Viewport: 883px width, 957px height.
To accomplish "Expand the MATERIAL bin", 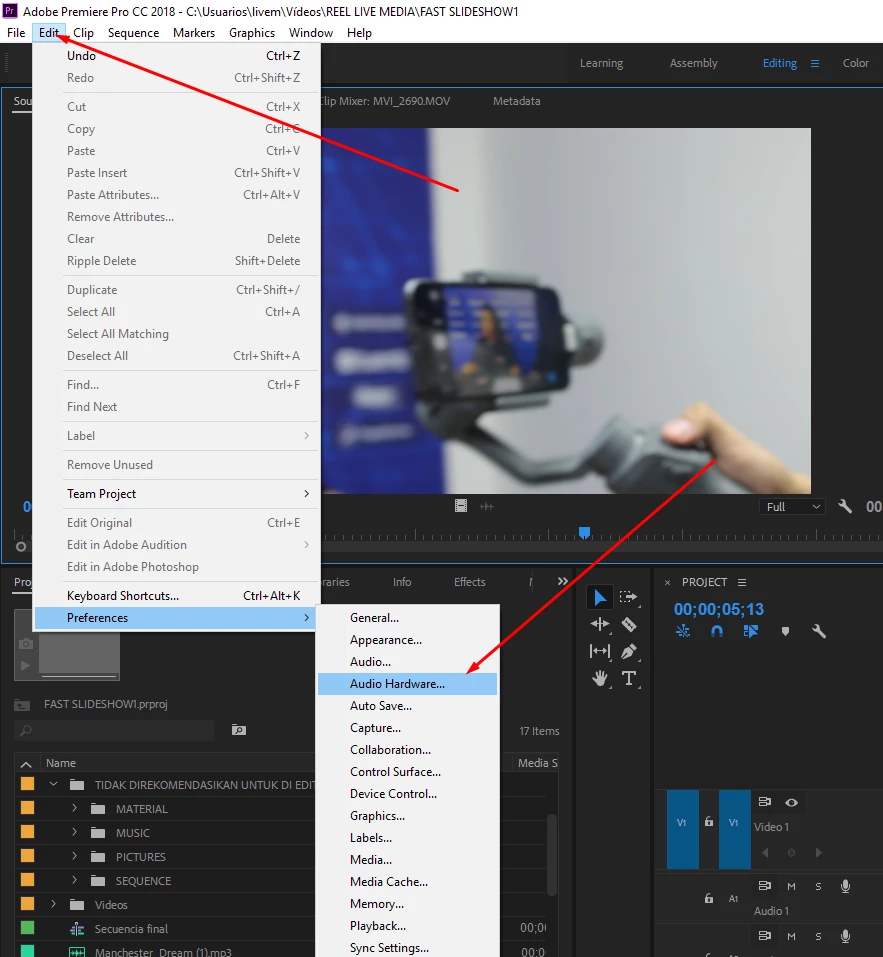I will (x=74, y=808).
